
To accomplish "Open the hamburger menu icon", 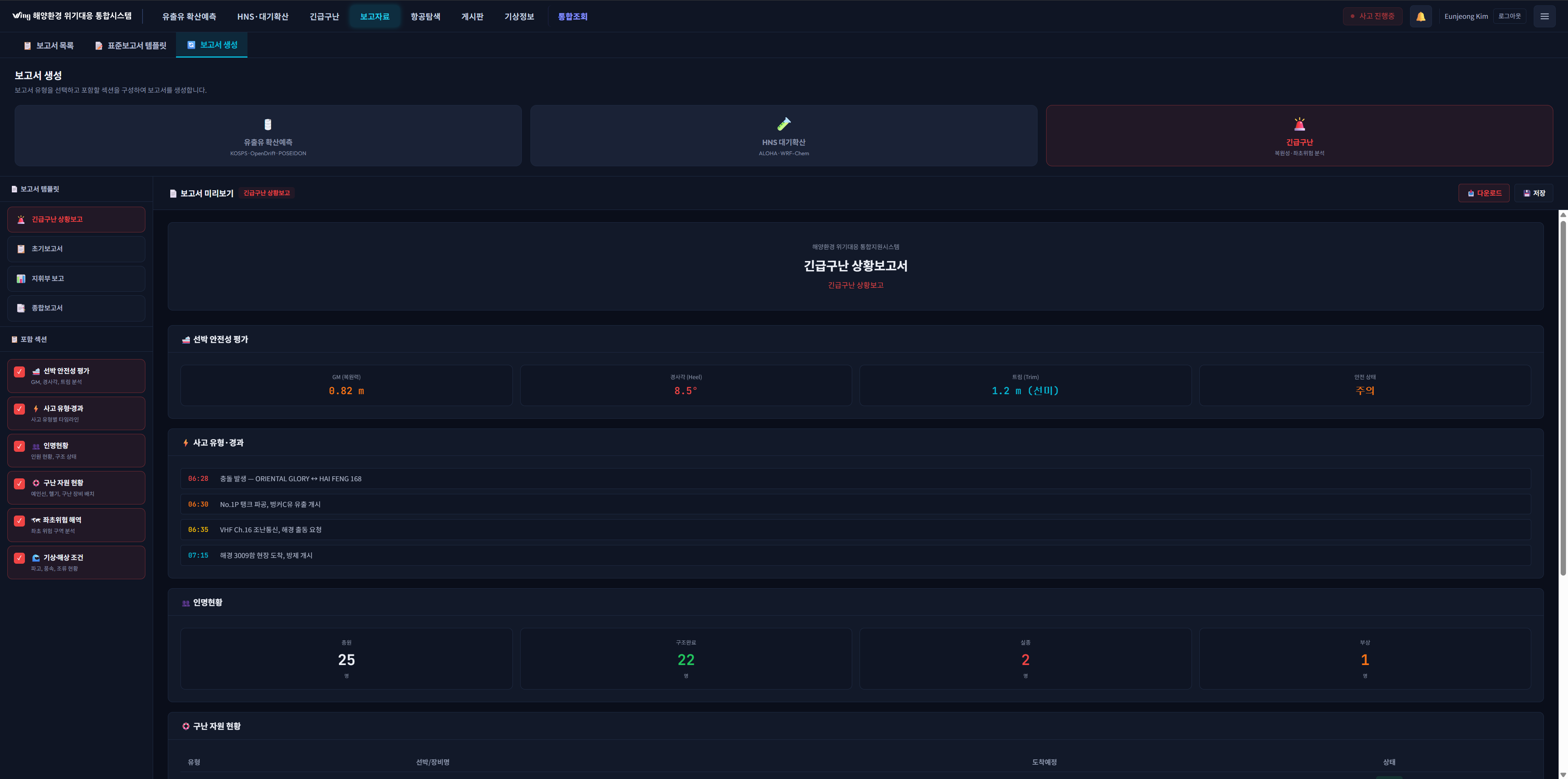I will (1543, 16).
